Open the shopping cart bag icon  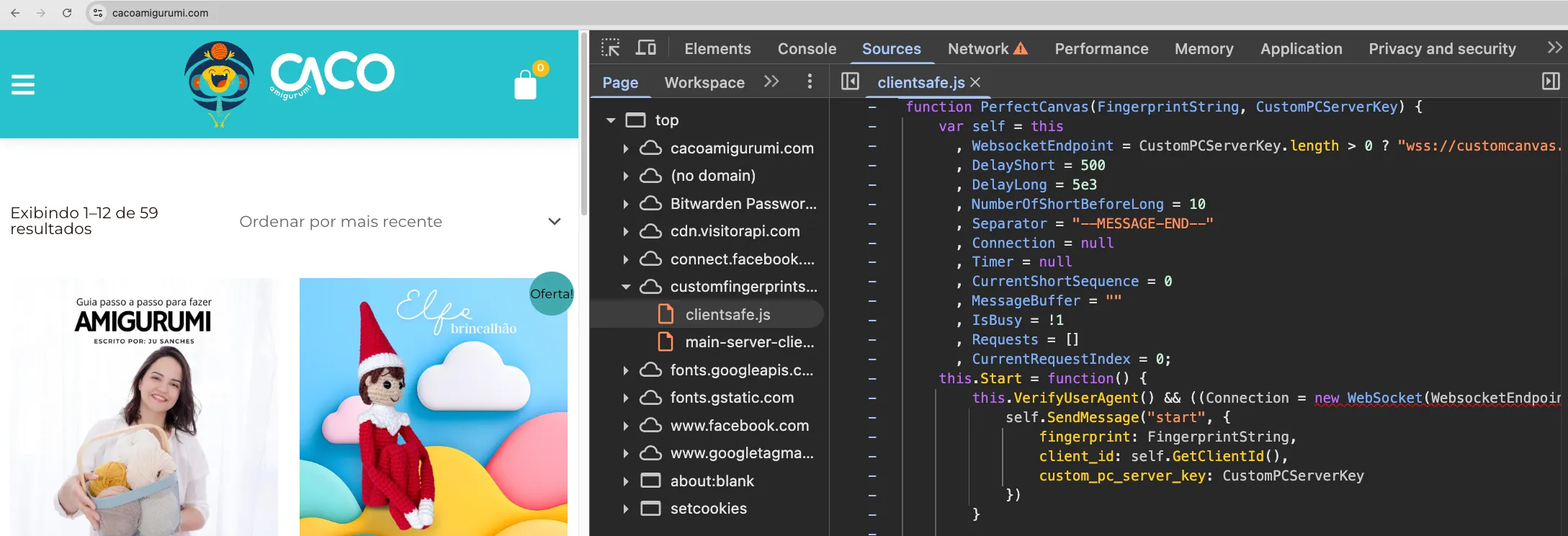(x=526, y=85)
